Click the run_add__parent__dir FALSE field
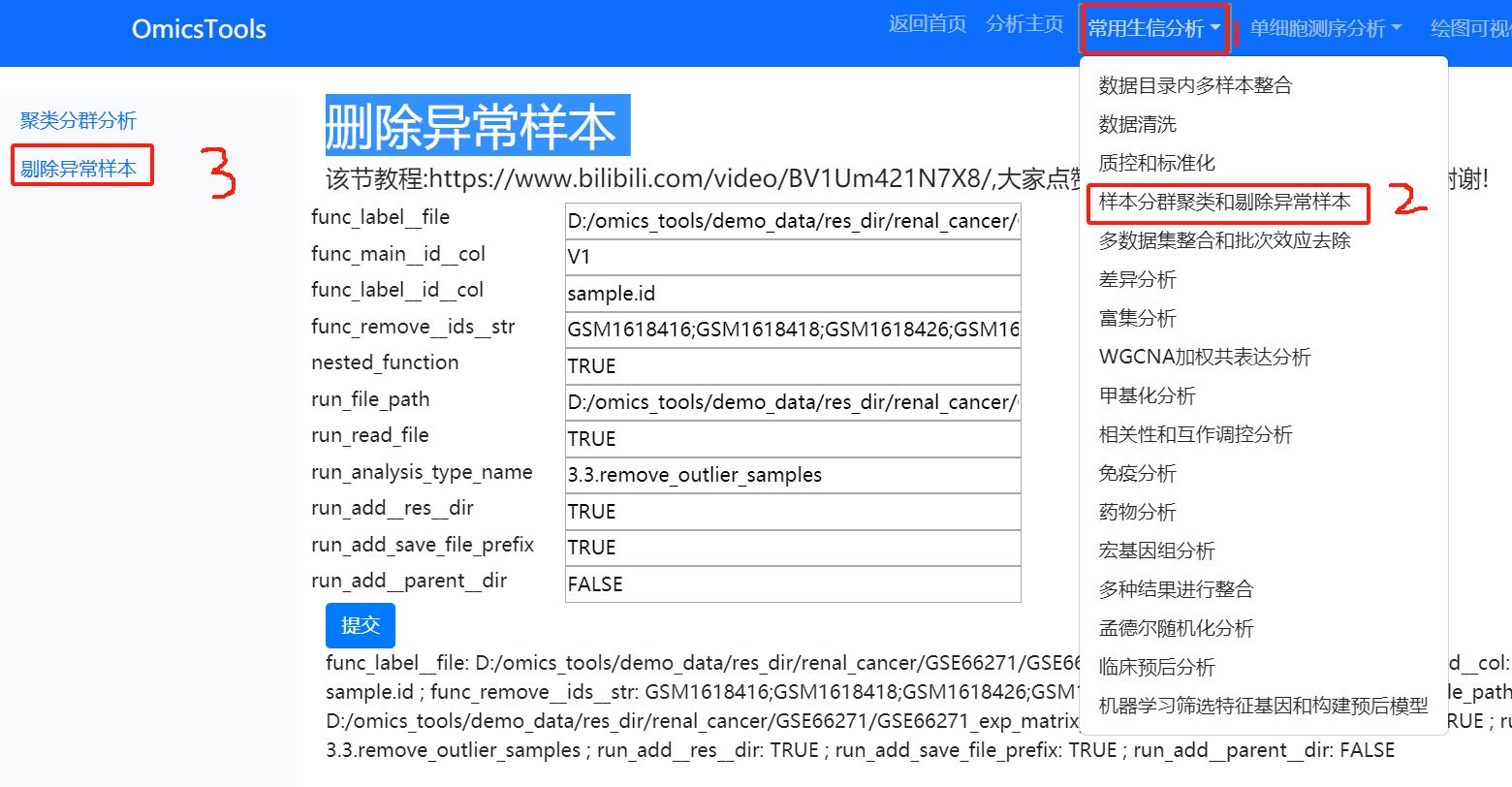Viewport: 1512px width, 787px height. point(793,584)
